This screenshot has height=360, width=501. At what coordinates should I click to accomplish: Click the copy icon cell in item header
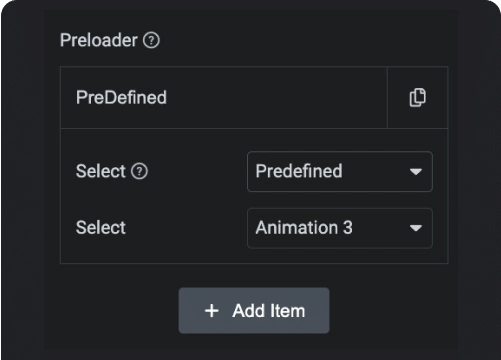point(417,97)
